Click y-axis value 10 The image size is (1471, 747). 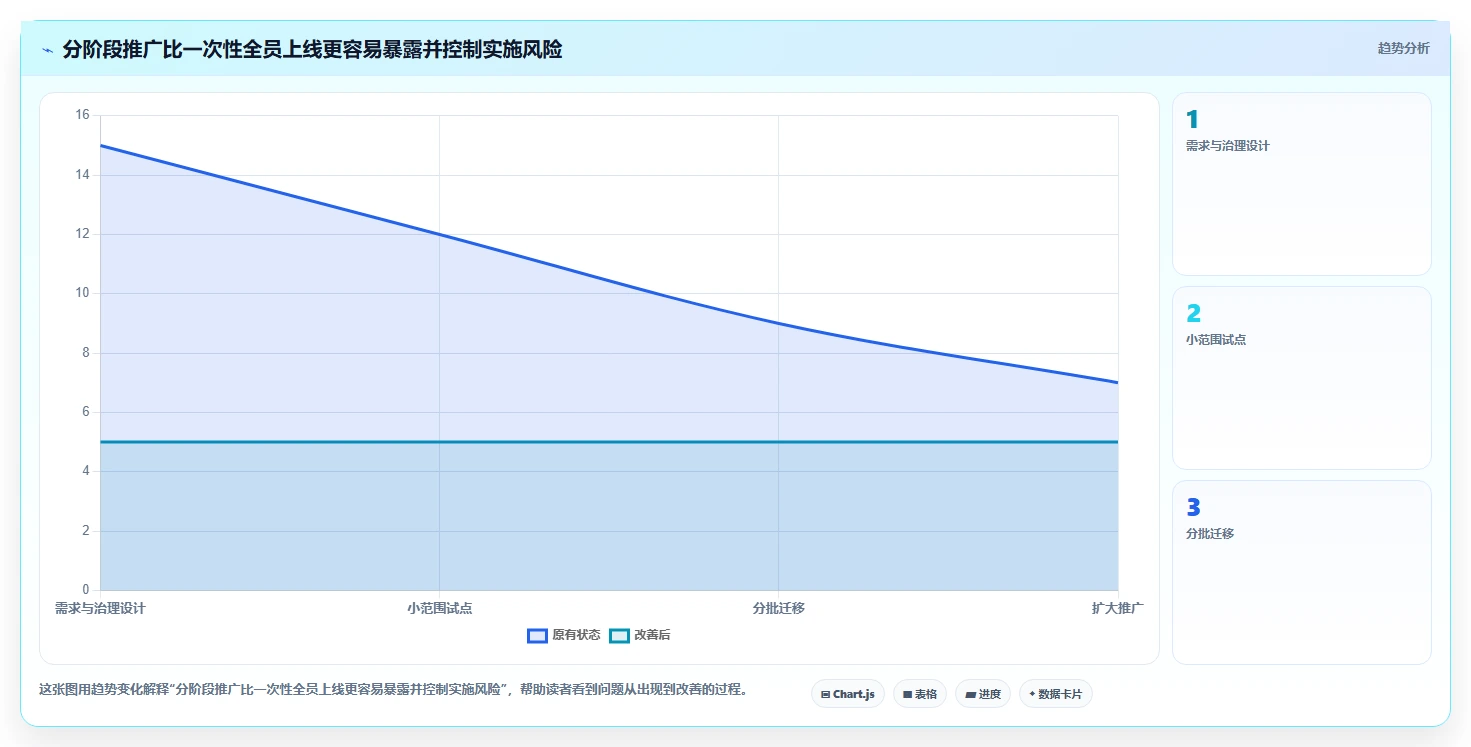tap(82, 293)
